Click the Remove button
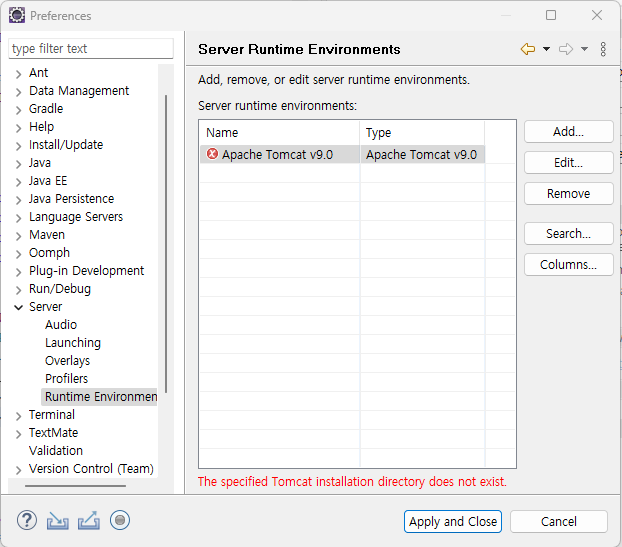 (x=568, y=194)
